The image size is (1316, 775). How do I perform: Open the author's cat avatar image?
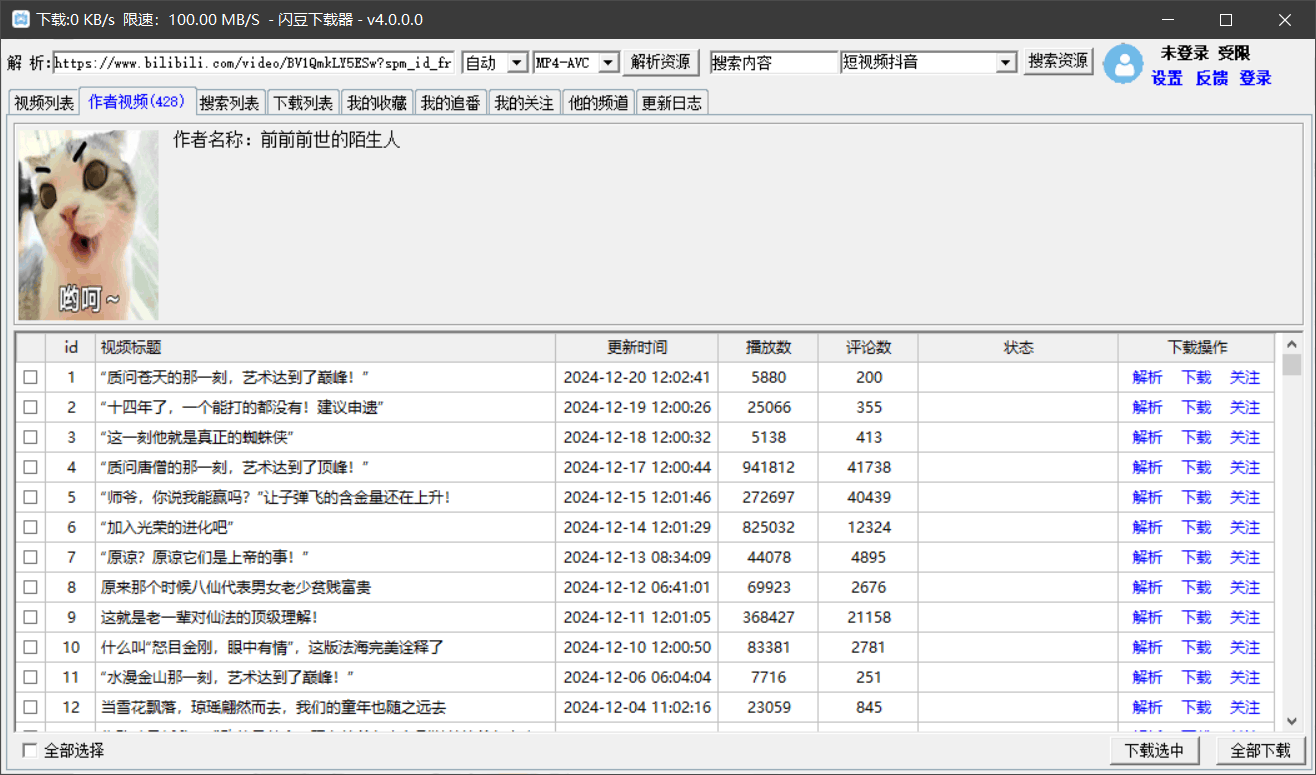88,225
